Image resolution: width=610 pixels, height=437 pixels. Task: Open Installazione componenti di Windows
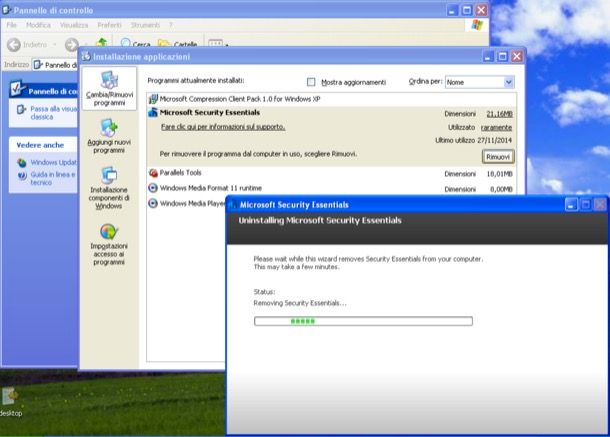108,176
